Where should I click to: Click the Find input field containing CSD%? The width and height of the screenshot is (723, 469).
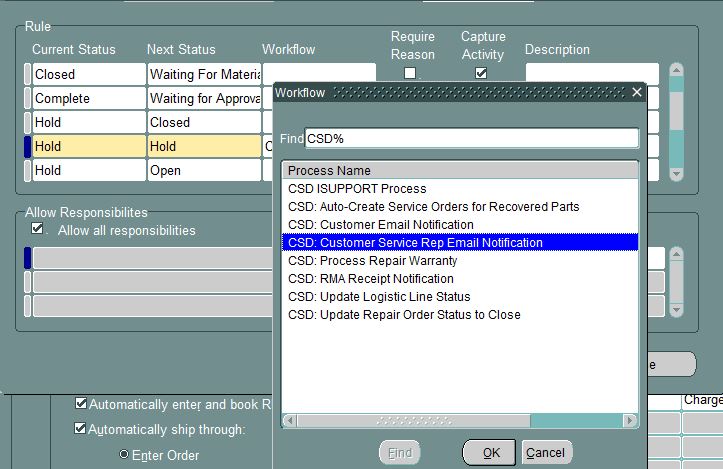472,138
